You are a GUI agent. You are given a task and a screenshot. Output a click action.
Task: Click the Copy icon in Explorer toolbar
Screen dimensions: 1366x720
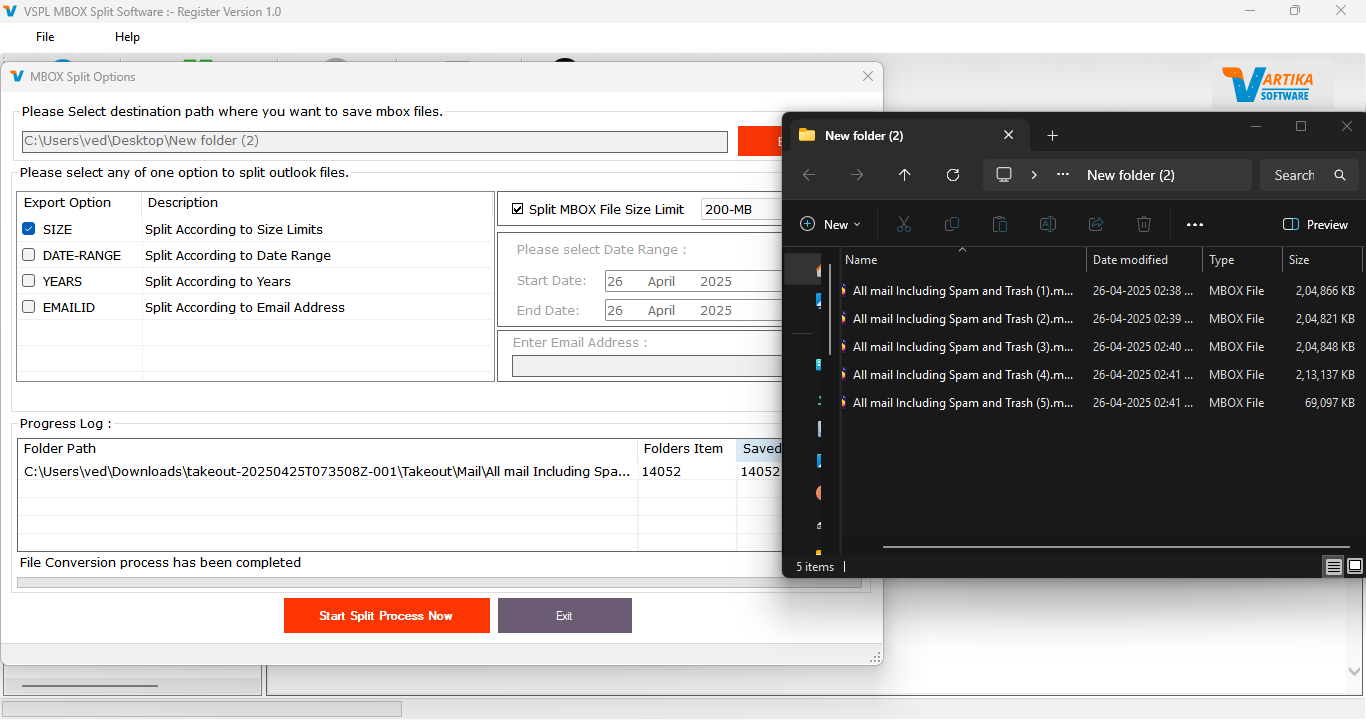click(952, 224)
